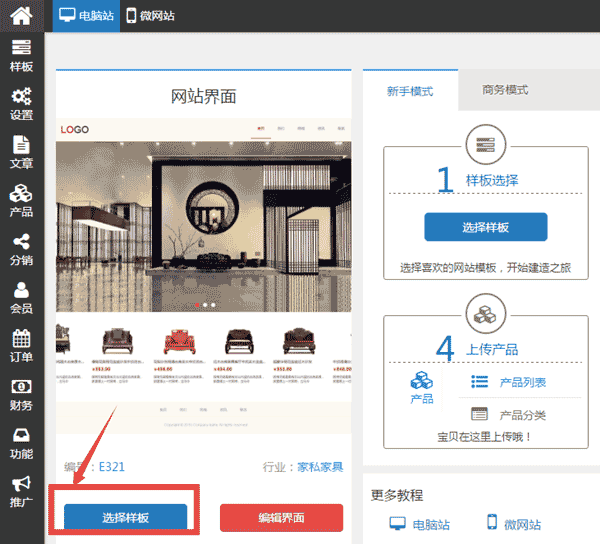
Task: Open 文章 articles section
Action: [x=21, y=152]
